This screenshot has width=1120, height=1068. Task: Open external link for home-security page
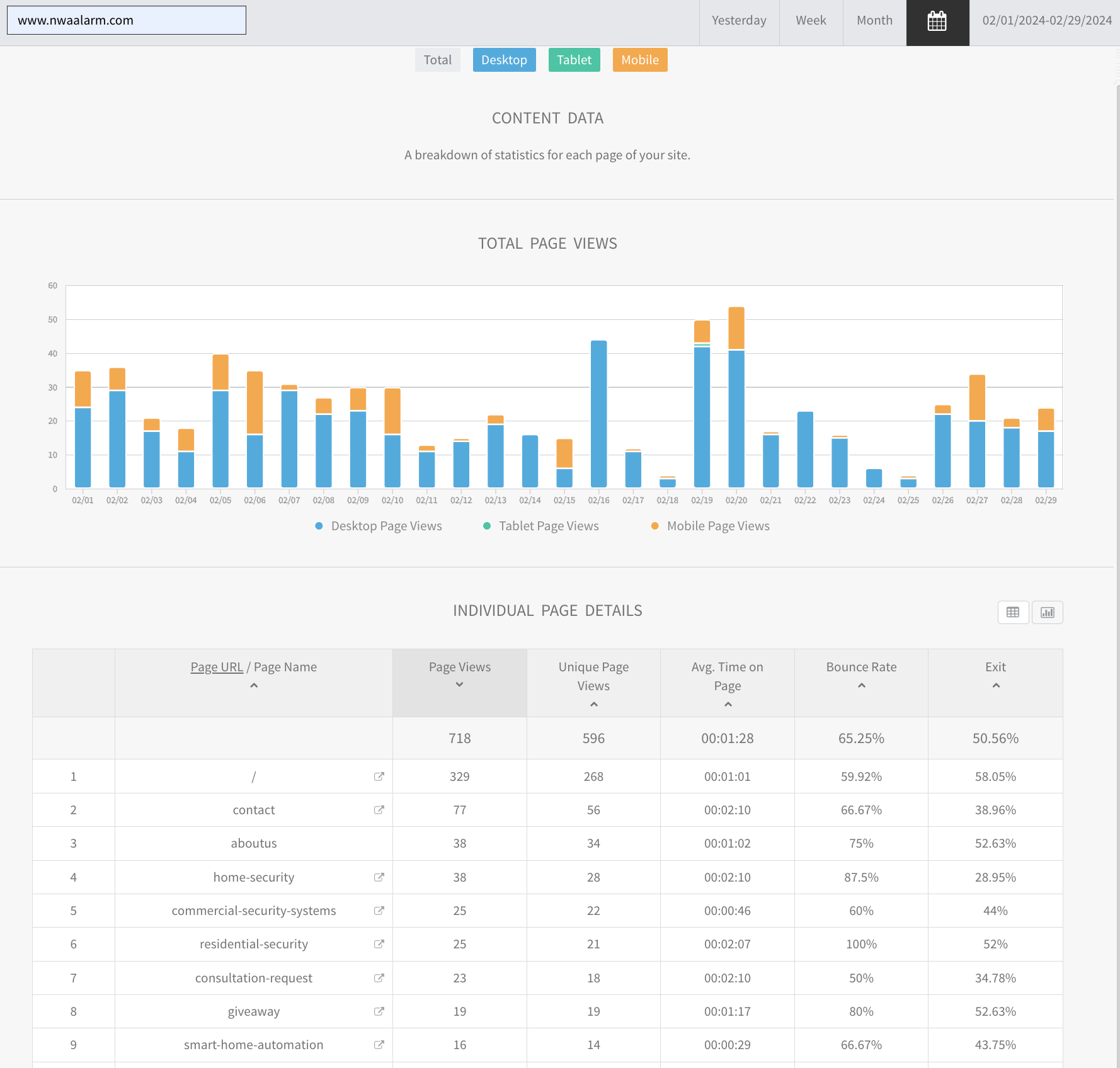coord(379,877)
